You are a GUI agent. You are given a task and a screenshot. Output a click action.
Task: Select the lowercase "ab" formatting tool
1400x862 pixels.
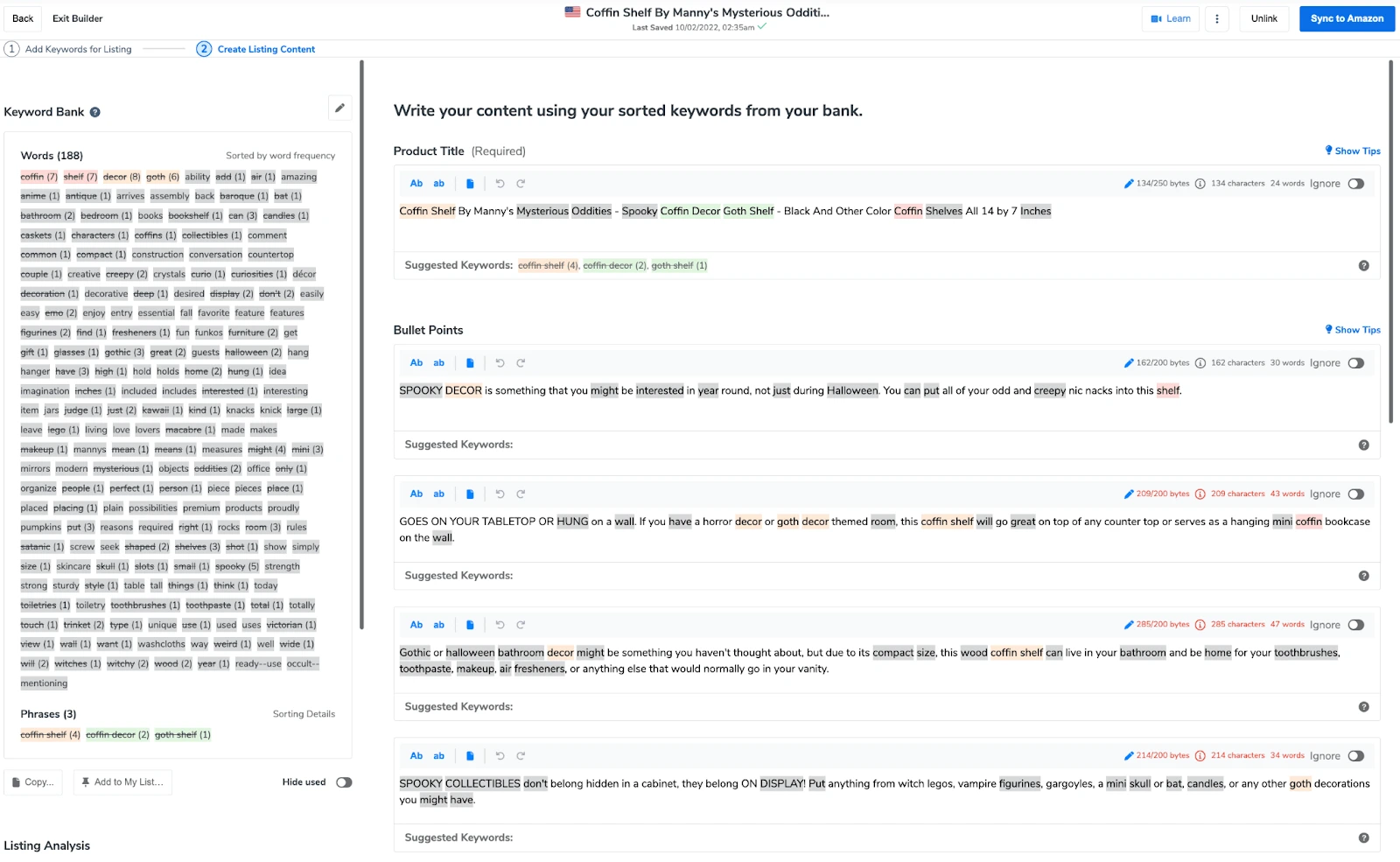(x=439, y=184)
